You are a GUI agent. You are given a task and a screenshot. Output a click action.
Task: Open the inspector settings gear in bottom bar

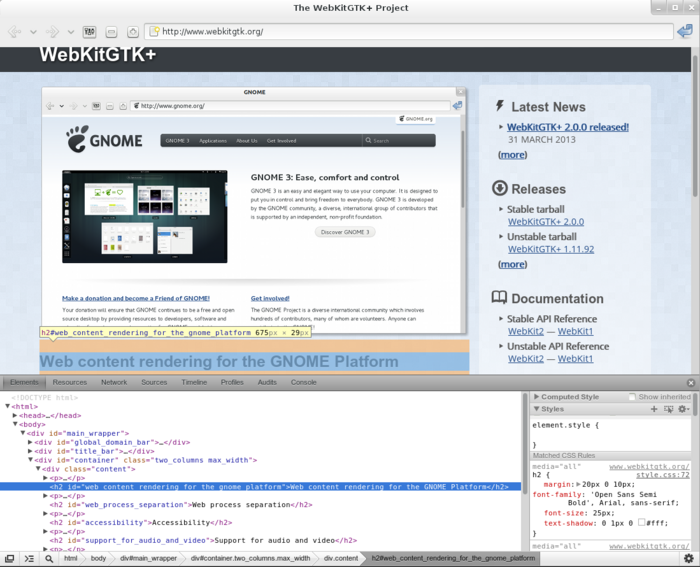(688, 559)
